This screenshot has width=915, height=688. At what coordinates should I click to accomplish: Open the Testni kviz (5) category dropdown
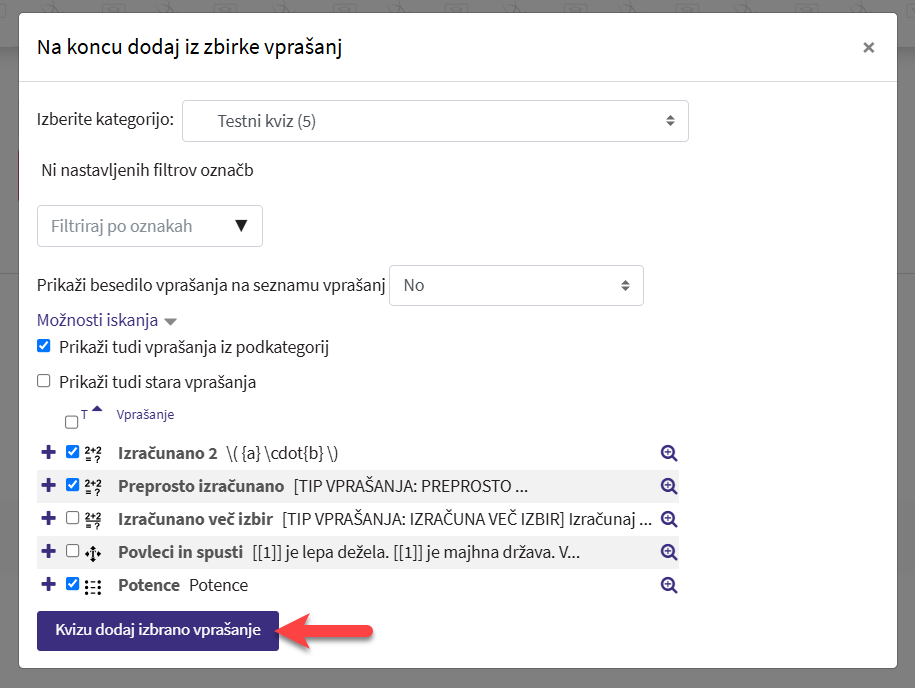[435, 121]
